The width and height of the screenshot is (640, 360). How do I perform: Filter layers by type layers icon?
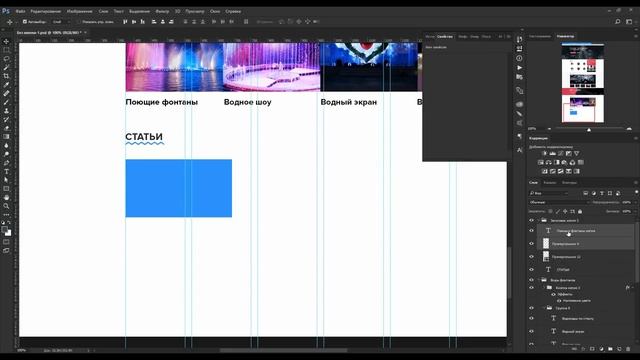point(602,193)
